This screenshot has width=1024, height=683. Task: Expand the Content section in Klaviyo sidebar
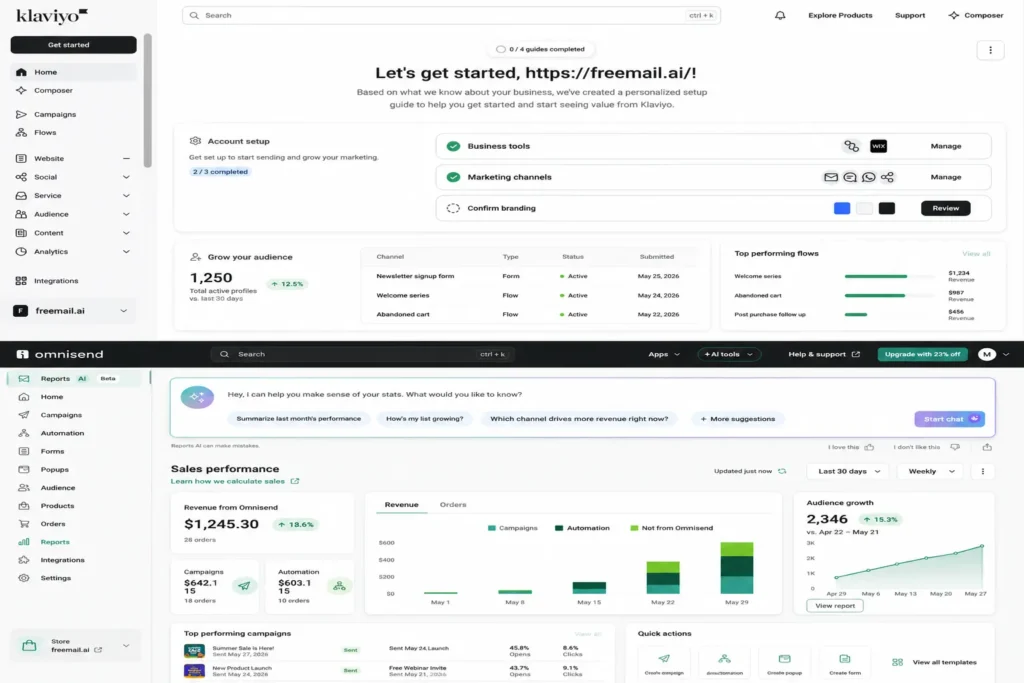point(126,233)
